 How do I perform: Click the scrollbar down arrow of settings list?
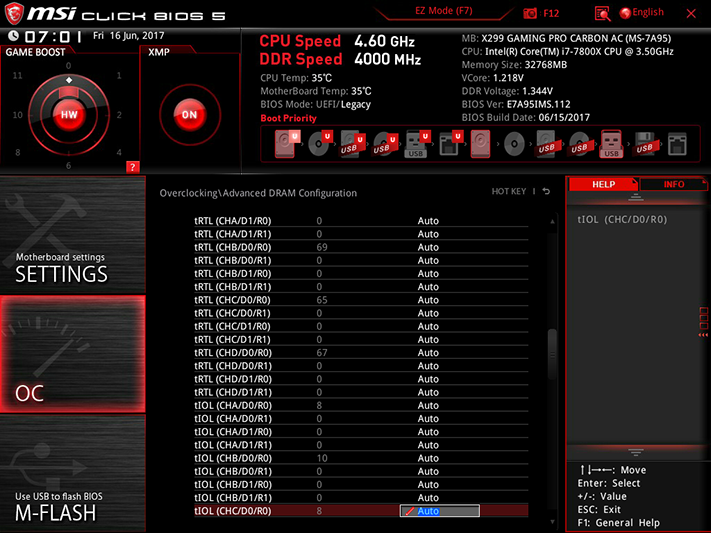point(552,522)
